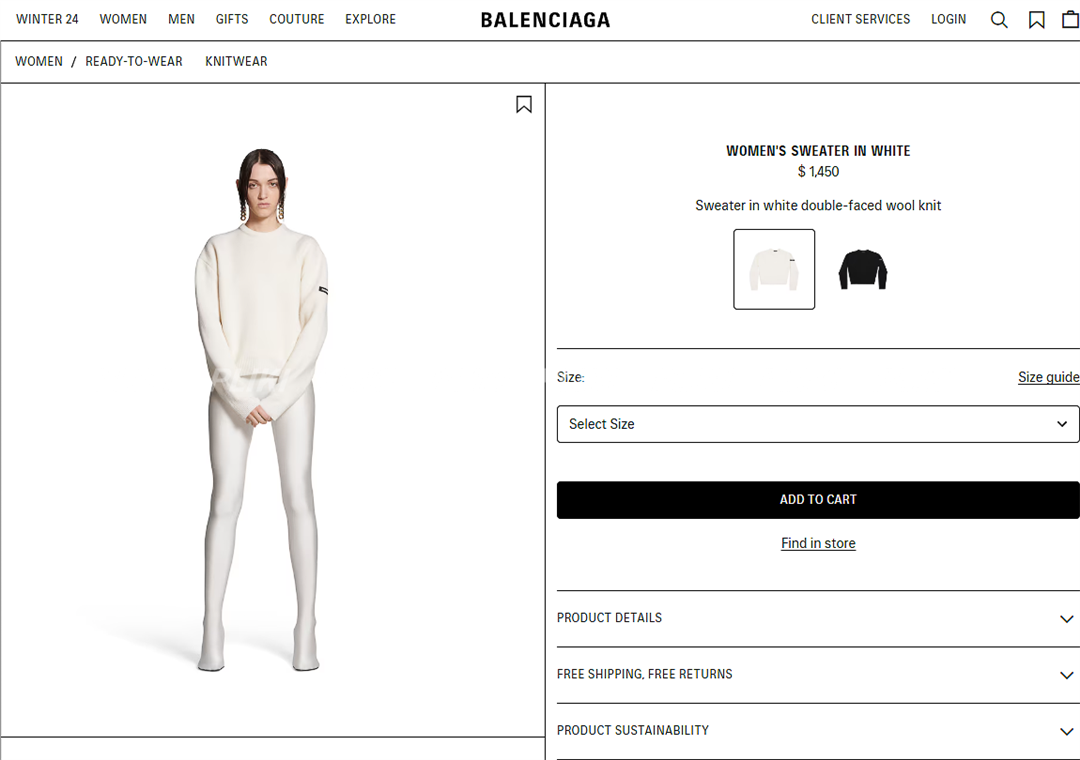Click the model product photo
Image resolution: width=1080 pixels, height=760 pixels.
click(x=262, y=410)
